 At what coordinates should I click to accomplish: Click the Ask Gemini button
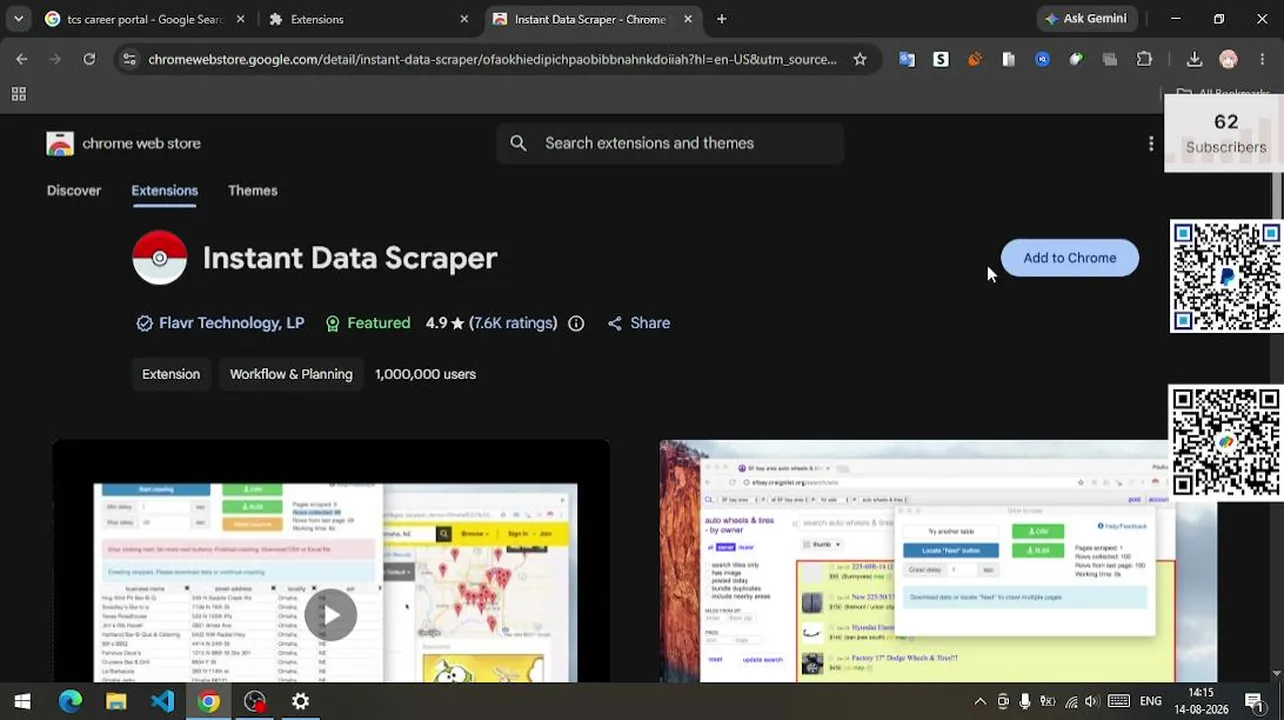pos(1085,19)
